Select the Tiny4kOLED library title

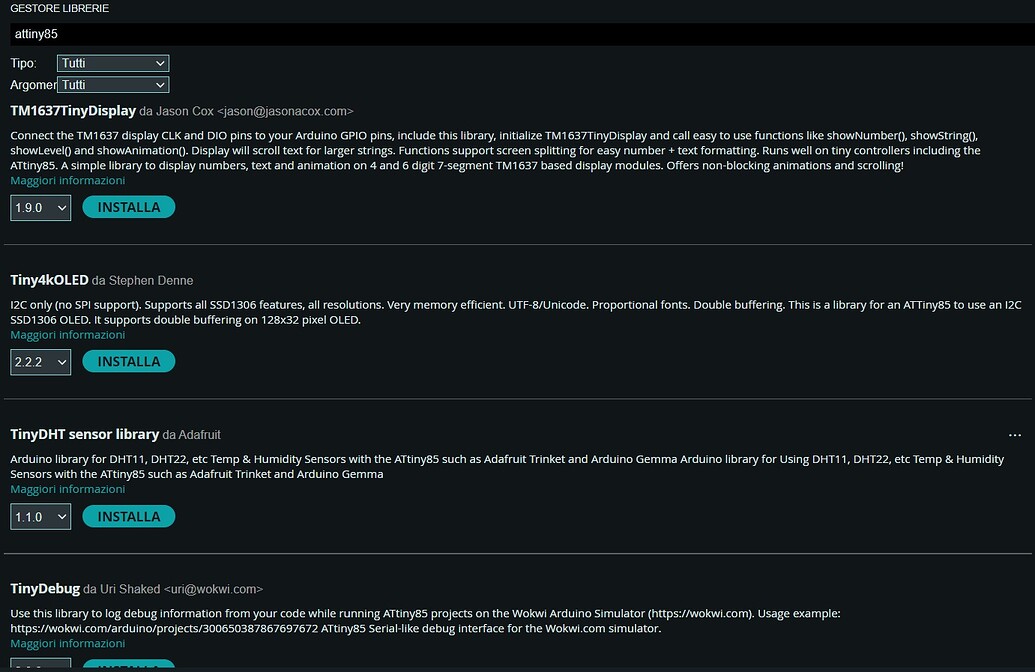tap(49, 280)
